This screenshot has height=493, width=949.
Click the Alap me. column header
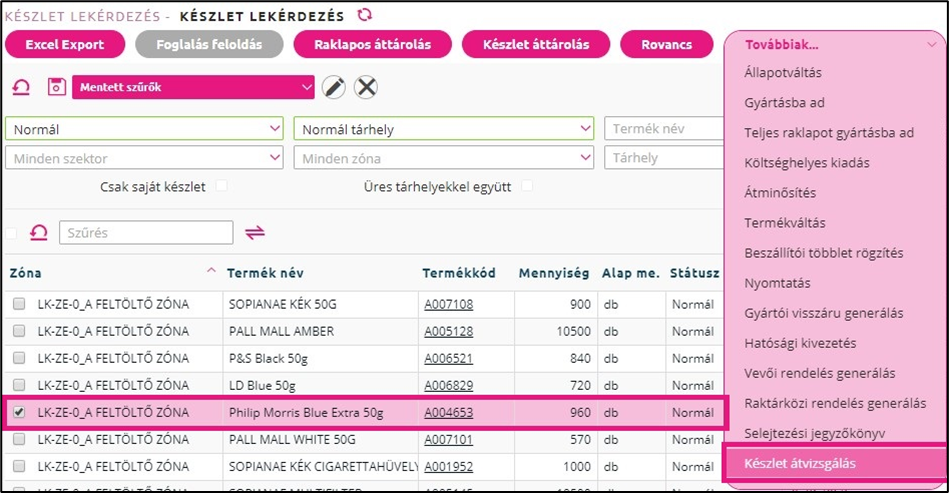(630, 273)
